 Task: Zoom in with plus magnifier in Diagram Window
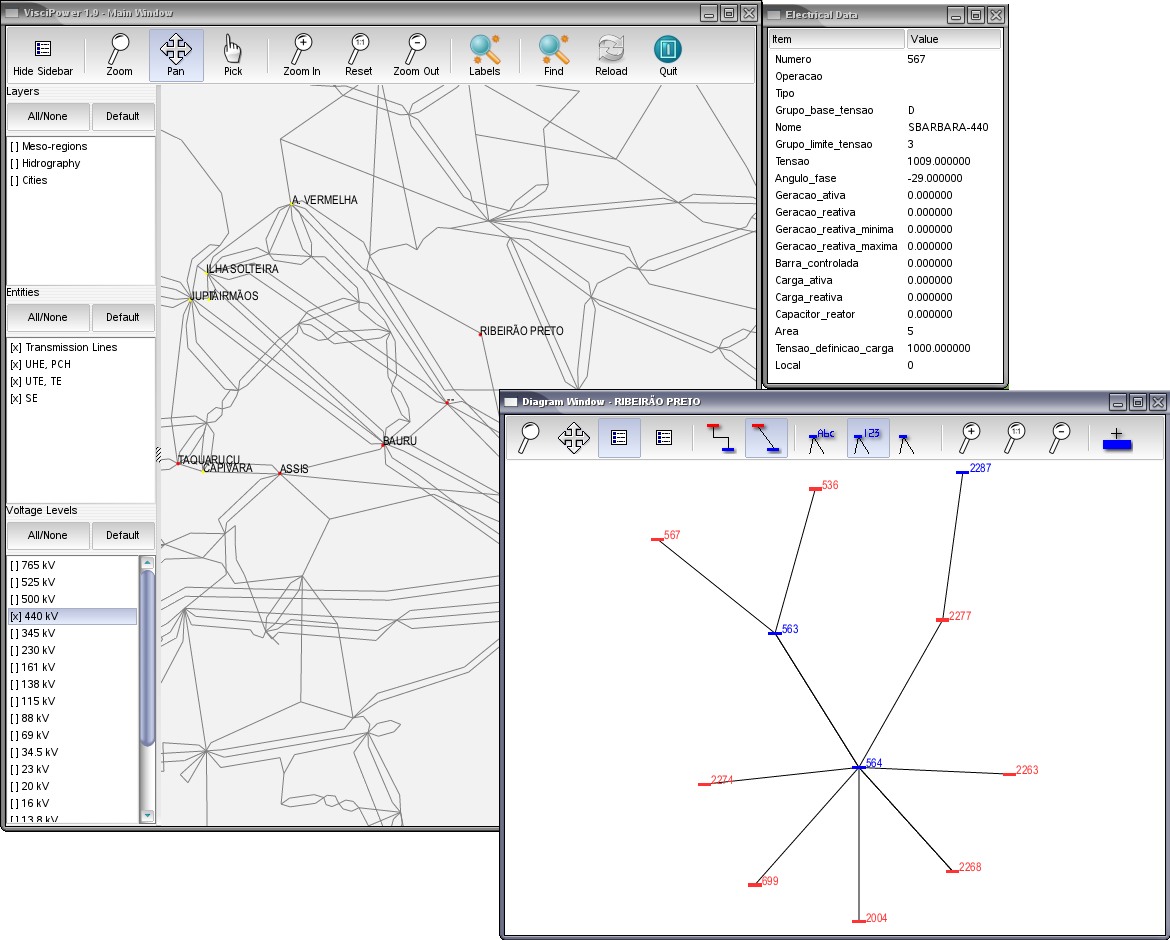(x=970, y=437)
